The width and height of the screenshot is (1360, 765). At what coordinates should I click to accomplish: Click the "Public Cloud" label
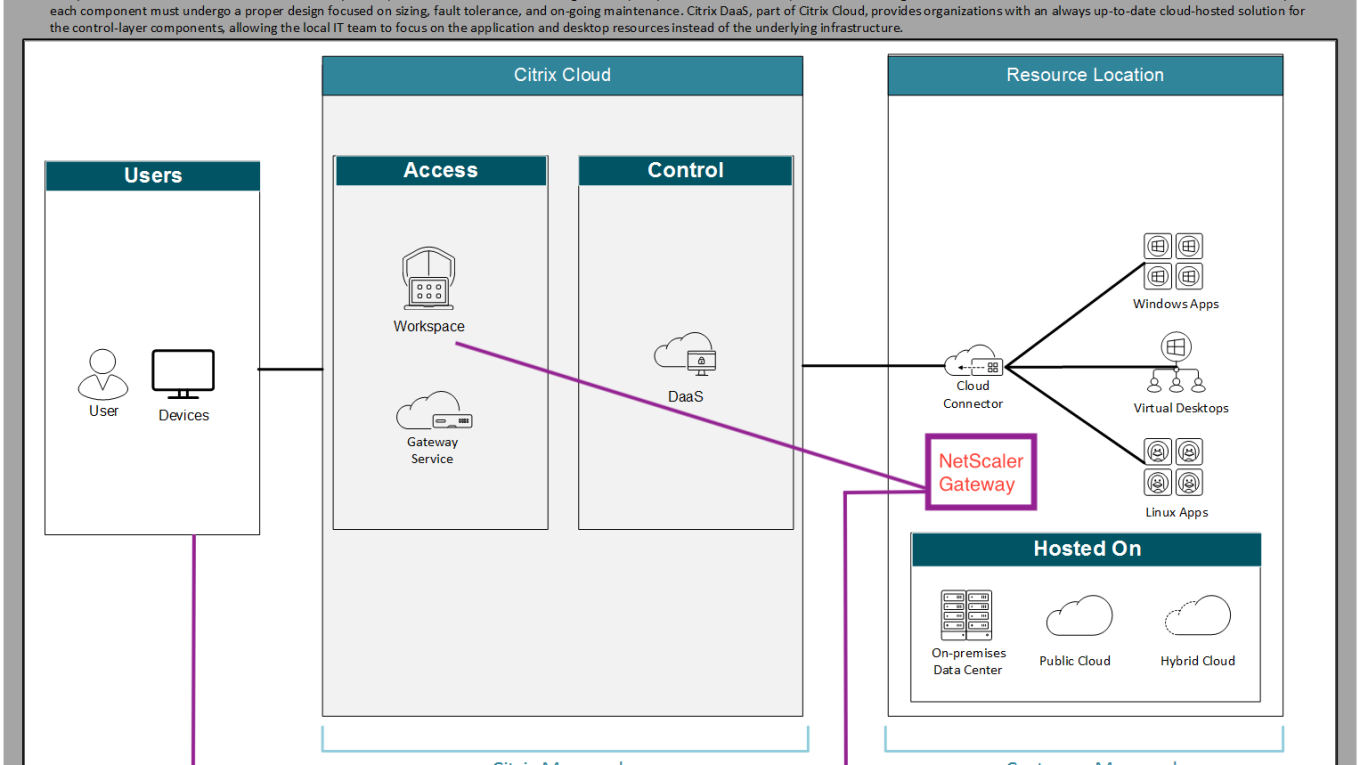1075,661
